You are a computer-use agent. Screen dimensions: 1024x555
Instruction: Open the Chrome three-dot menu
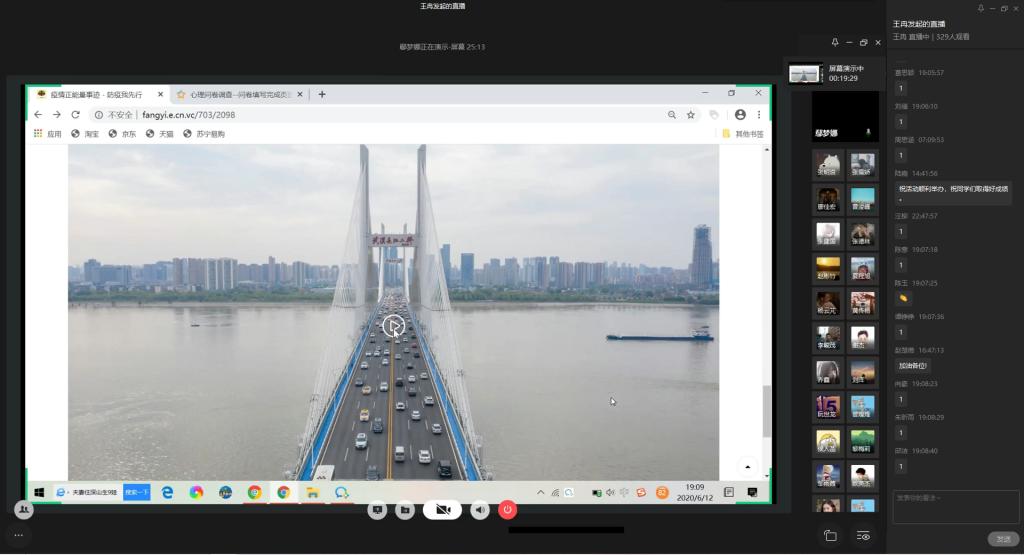coord(760,115)
